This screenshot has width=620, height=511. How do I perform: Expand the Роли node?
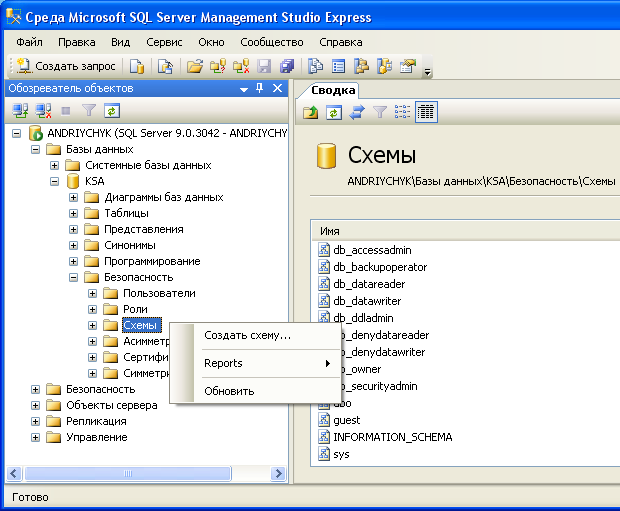pyautogui.click(x=92, y=309)
